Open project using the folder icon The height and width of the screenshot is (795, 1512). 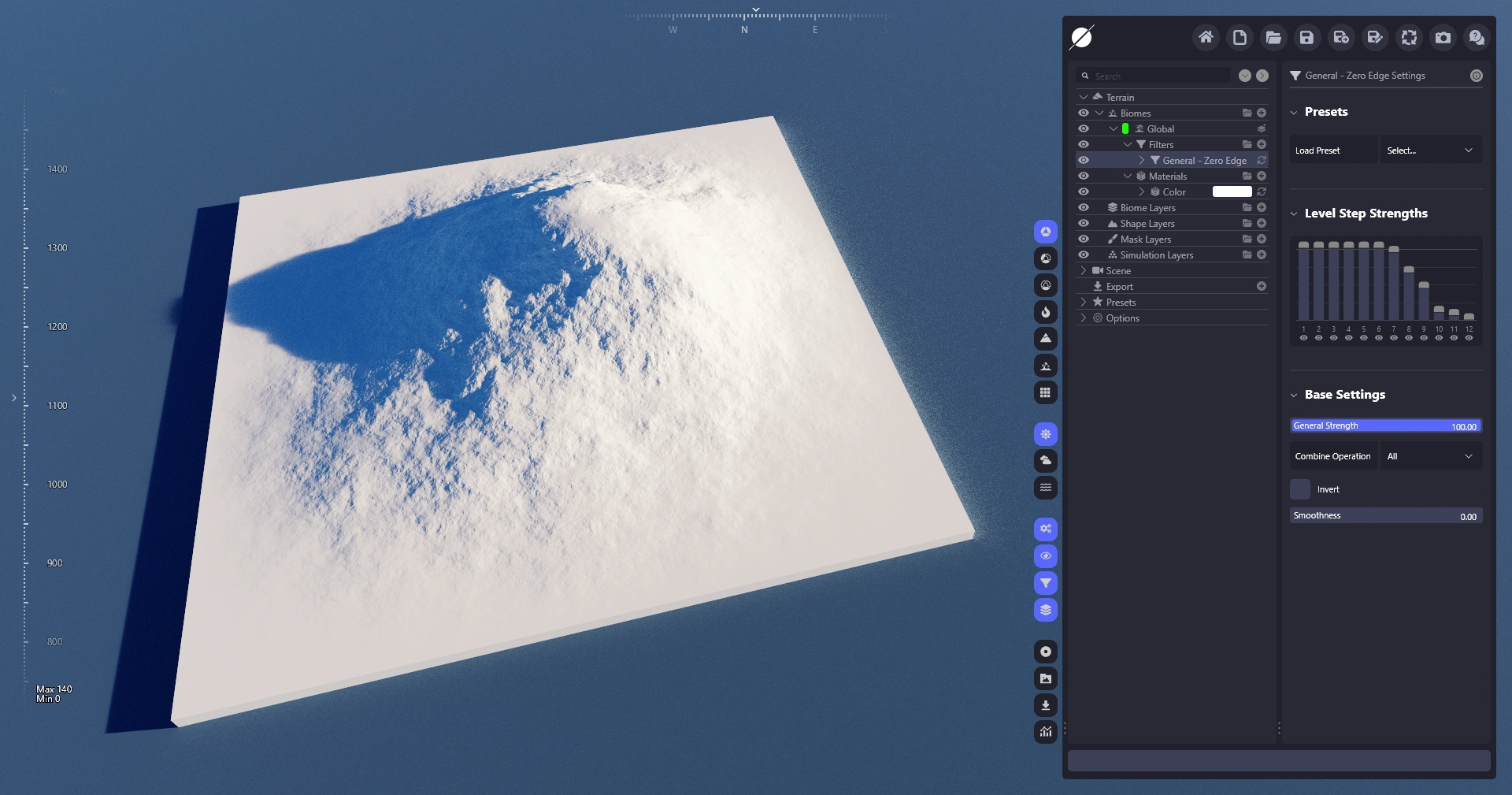[x=1273, y=38]
